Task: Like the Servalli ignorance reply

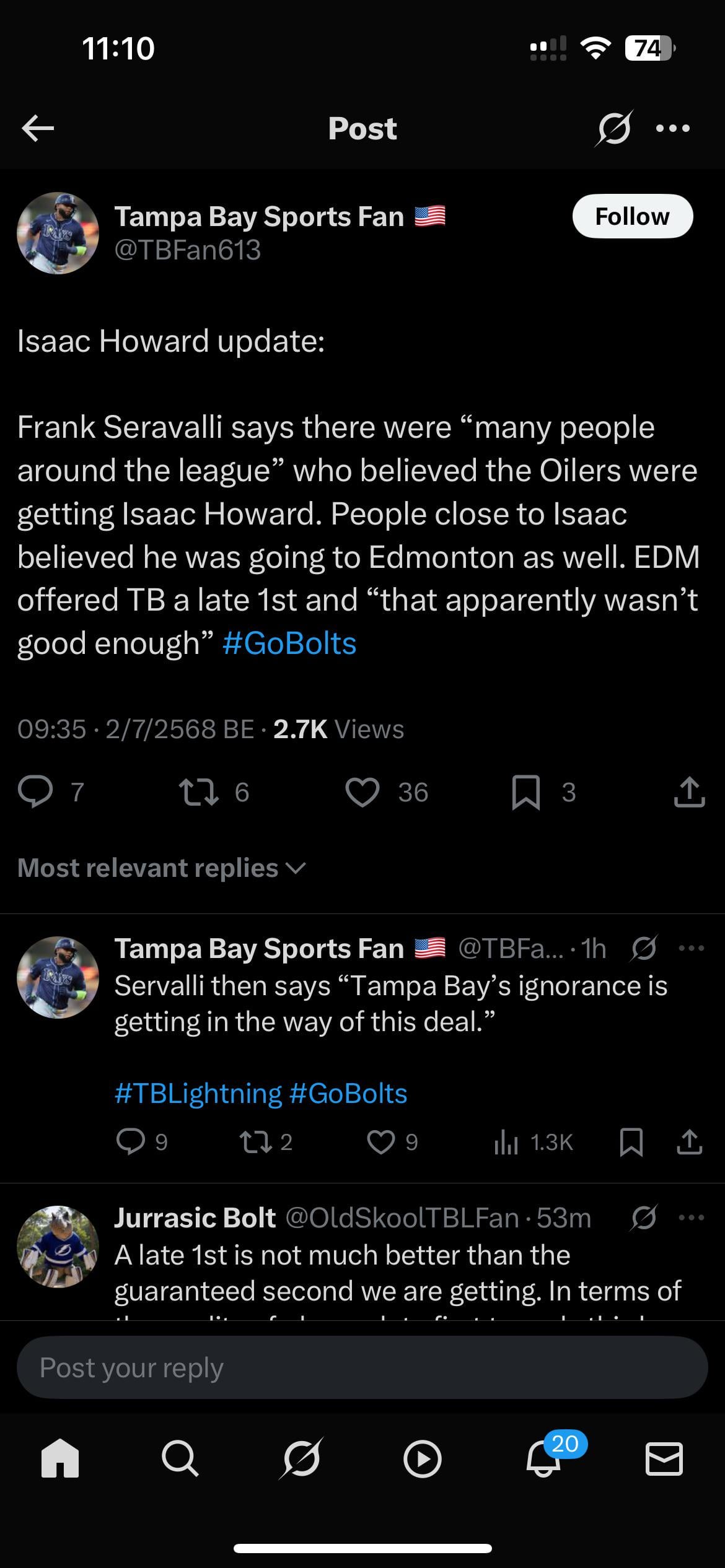Action: 380,1143
